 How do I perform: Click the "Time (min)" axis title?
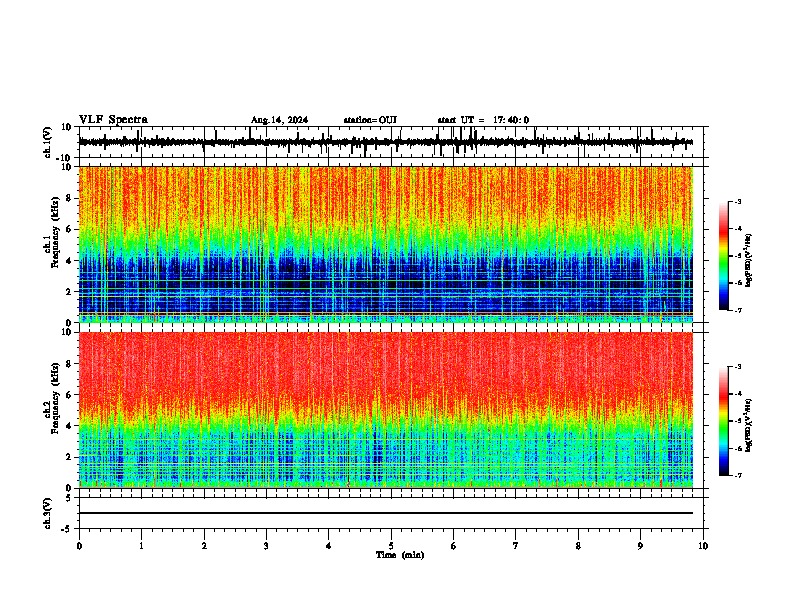(400, 555)
